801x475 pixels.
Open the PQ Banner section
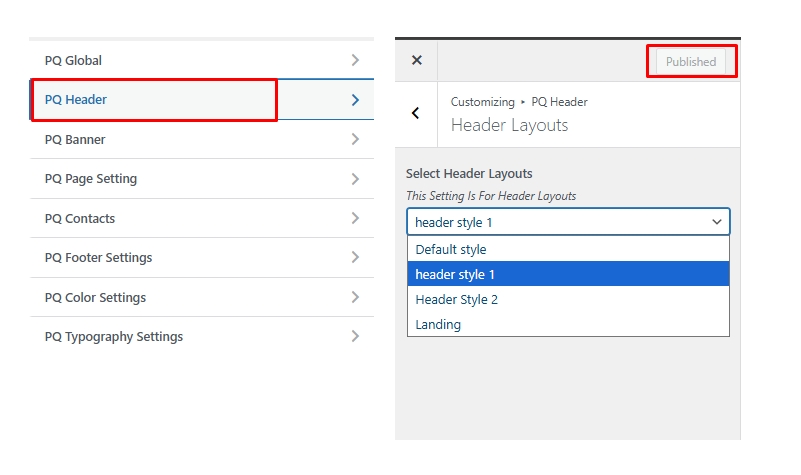75,140
